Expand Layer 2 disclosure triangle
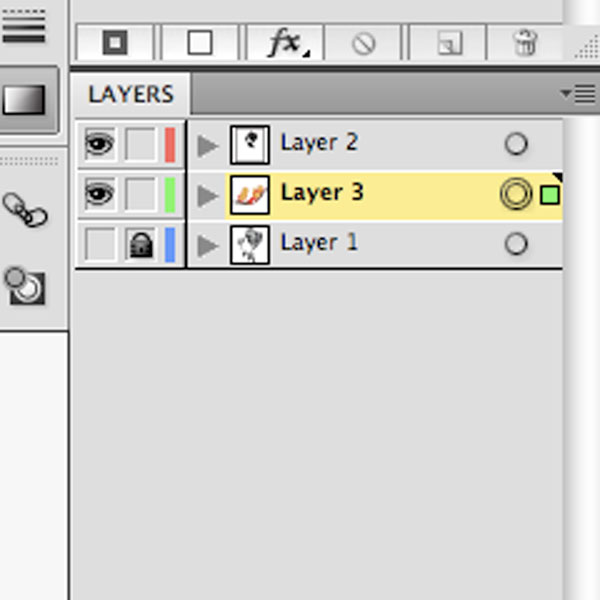 click(x=208, y=146)
